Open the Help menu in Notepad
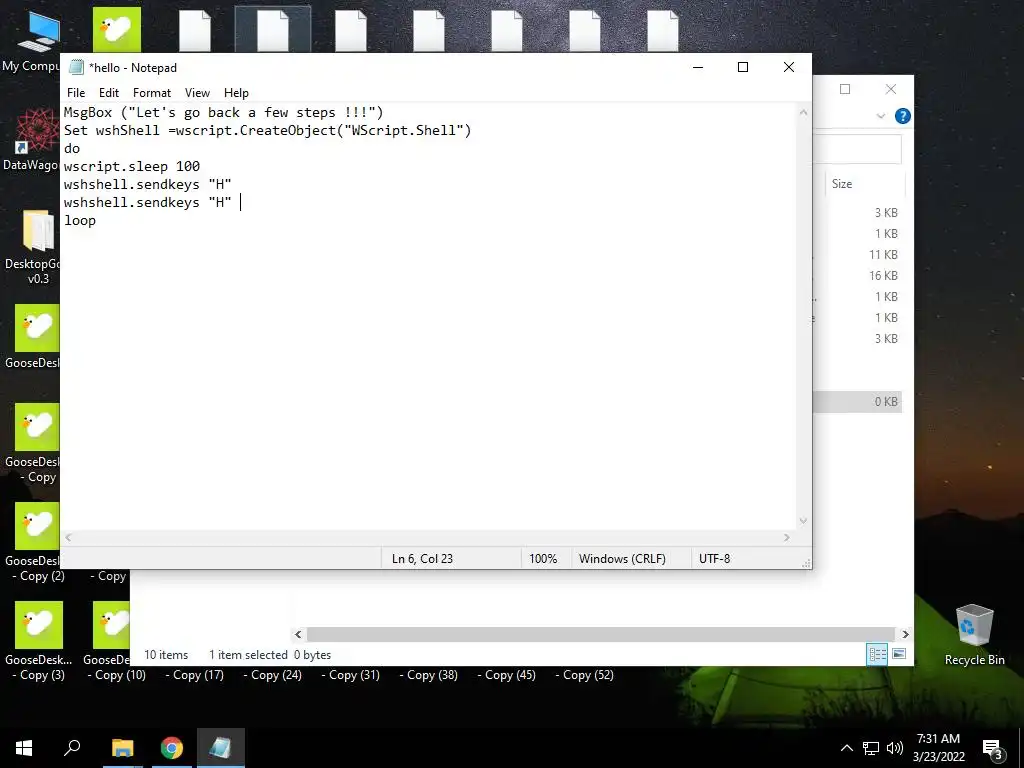 click(x=236, y=93)
